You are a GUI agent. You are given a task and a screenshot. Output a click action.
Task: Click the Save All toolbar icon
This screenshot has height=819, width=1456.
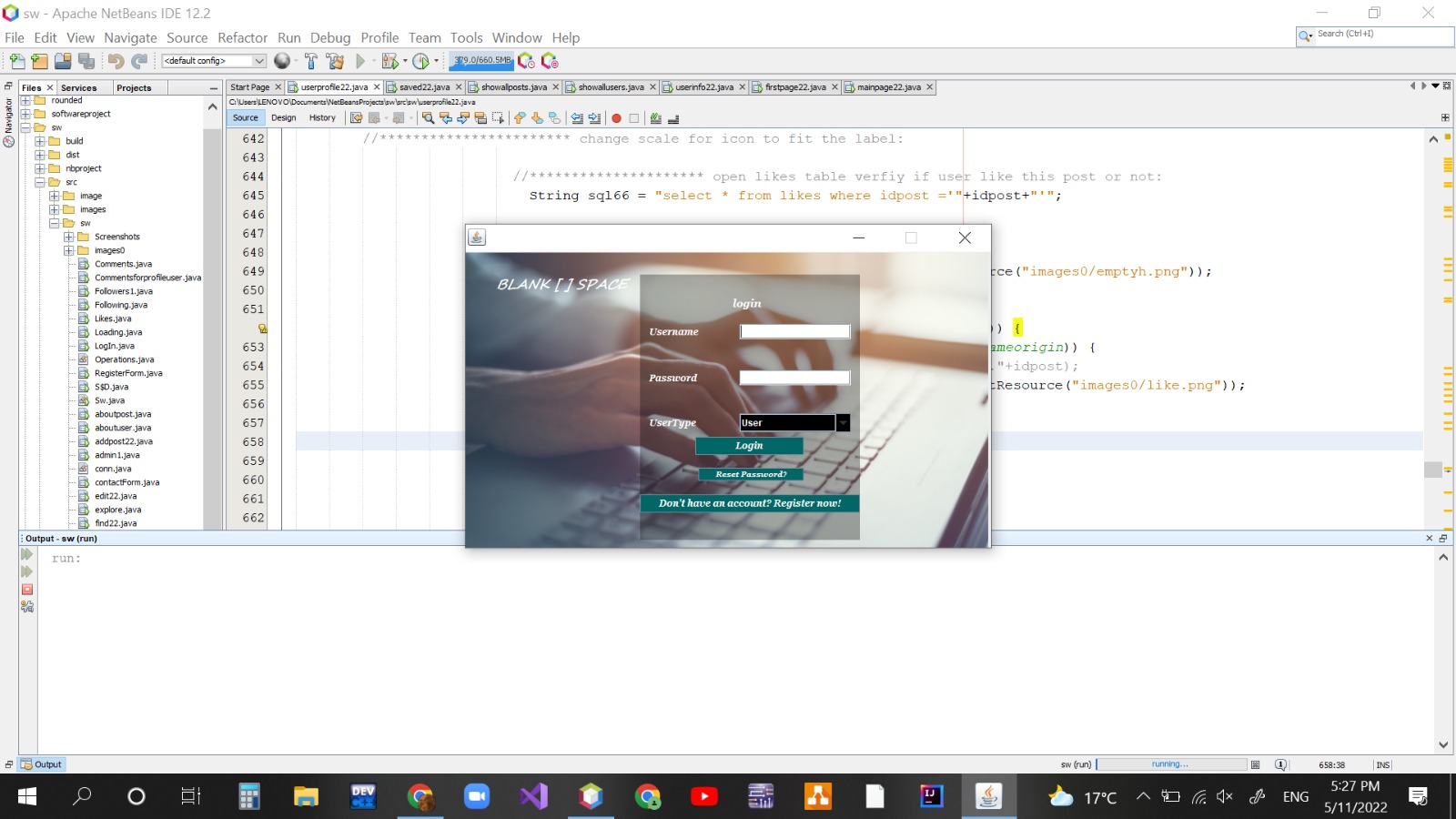[x=85, y=61]
